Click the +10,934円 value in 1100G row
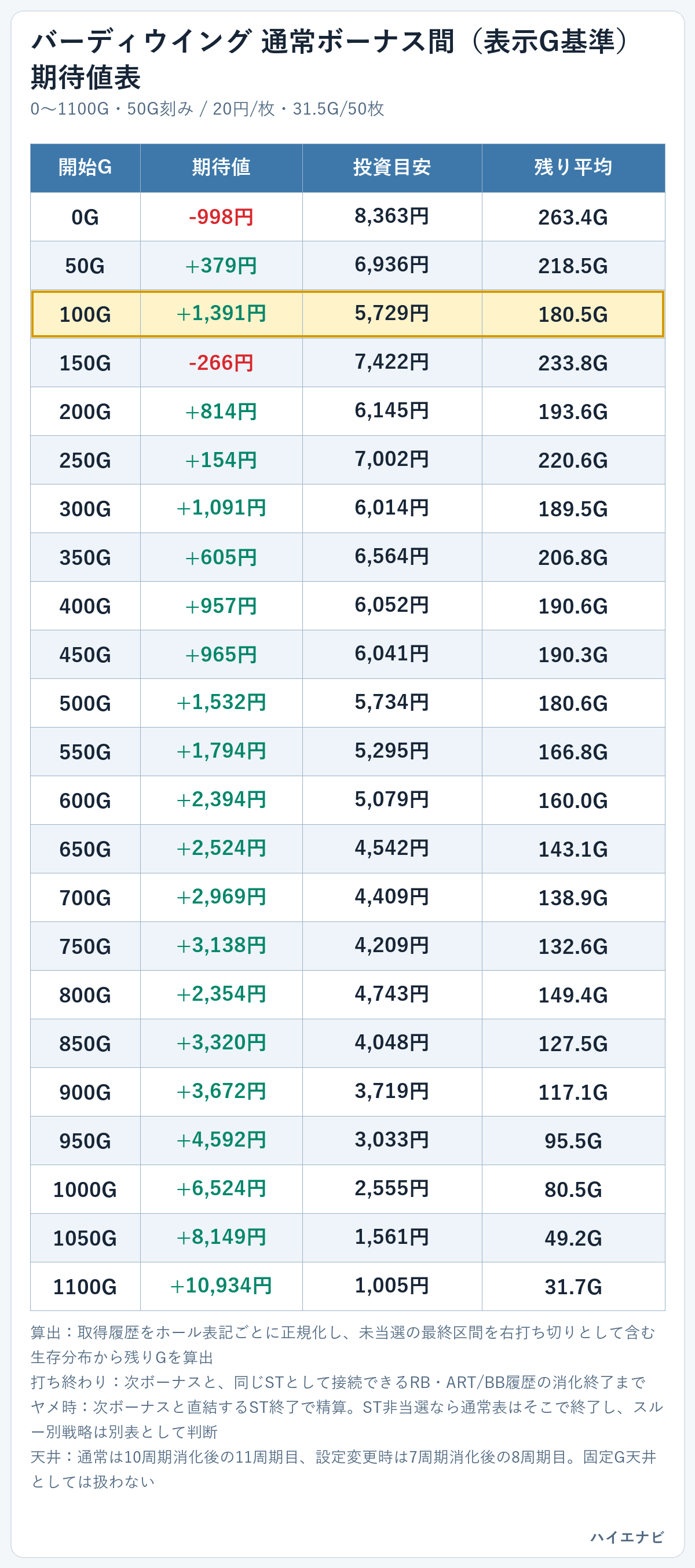The width and height of the screenshot is (695, 1568). pos(221,1286)
